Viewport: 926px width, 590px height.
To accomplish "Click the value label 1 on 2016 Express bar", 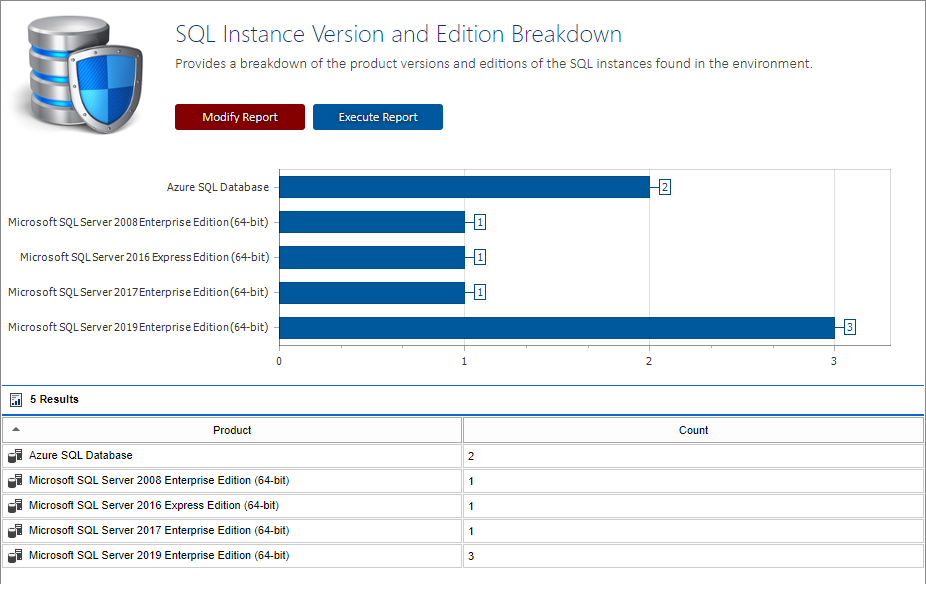I will pos(480,257).
